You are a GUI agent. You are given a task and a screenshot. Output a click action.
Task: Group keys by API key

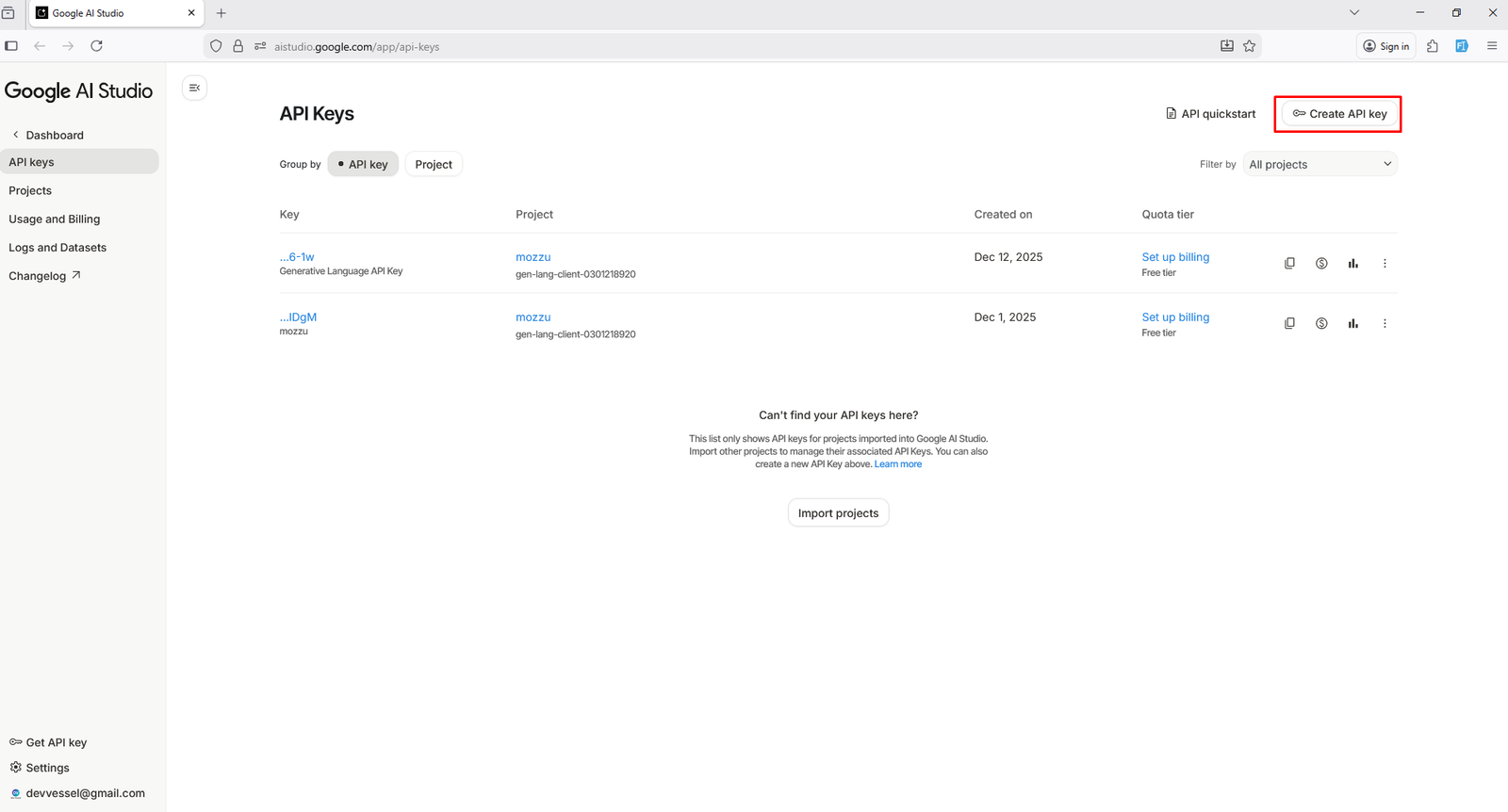tap(363, 164)
